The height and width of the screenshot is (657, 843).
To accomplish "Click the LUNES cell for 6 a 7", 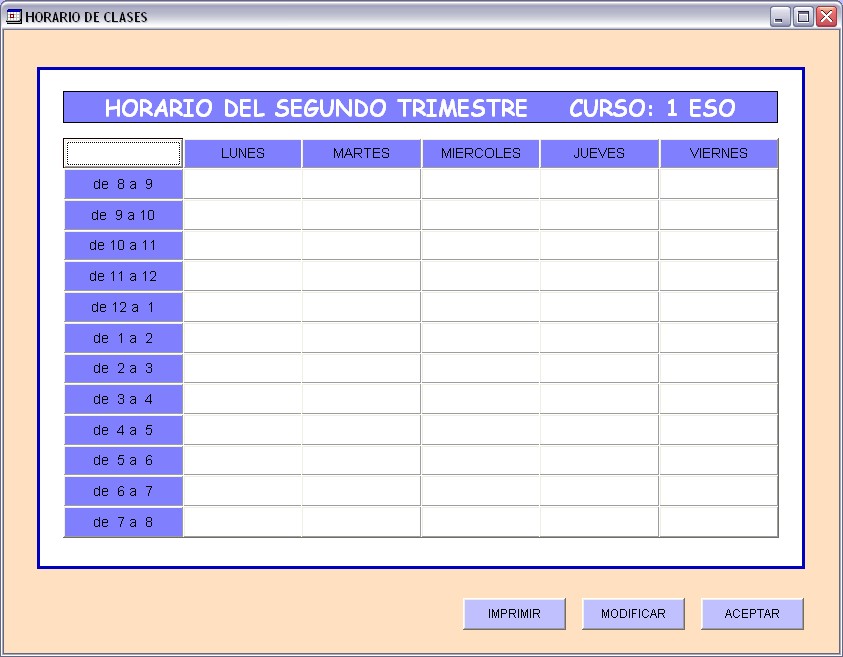I will click(x=242, y=491).
